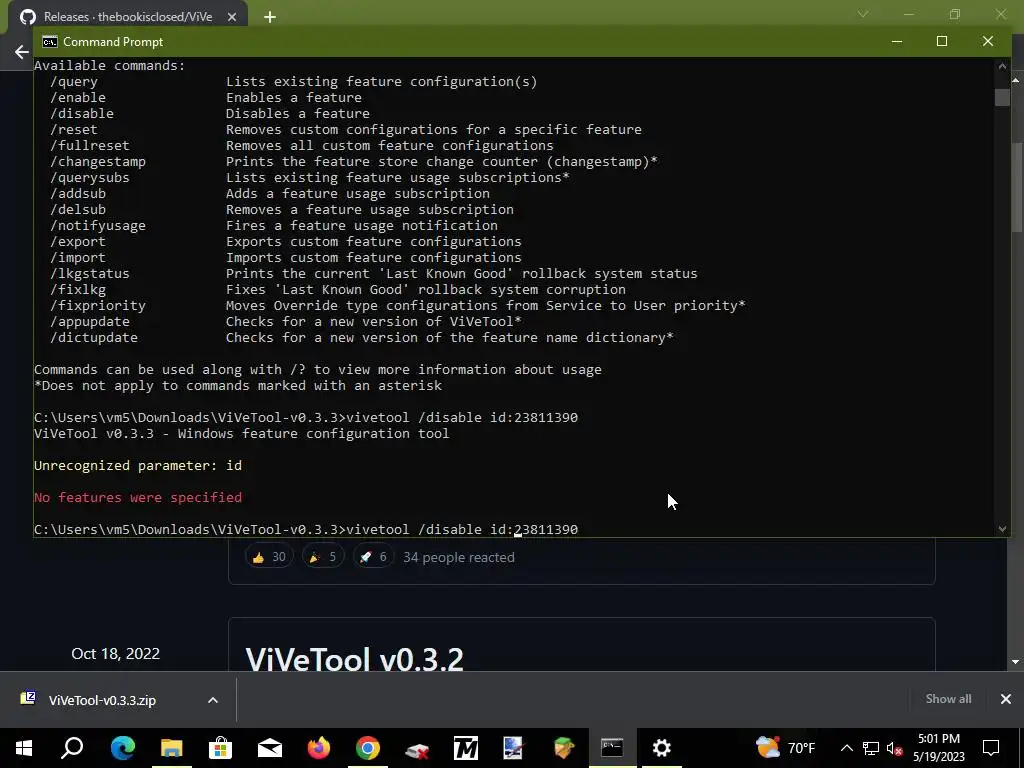Switch to Command Prompt taskbar icon
The image size is (1024, 768).
[x=612, y=748]
